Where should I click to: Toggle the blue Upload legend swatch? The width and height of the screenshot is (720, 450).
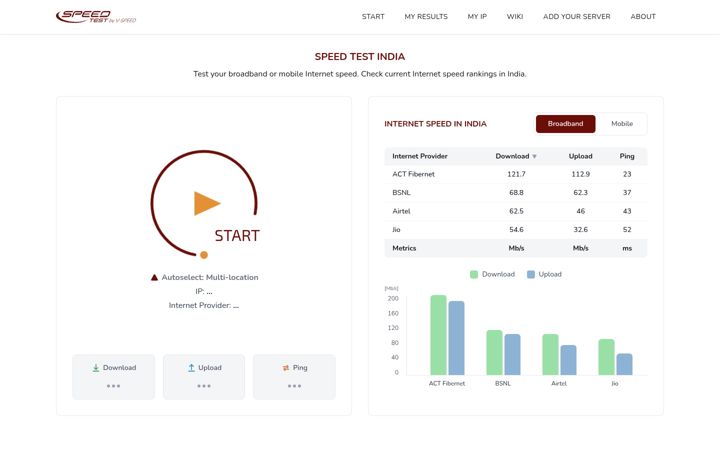[531, 275]
